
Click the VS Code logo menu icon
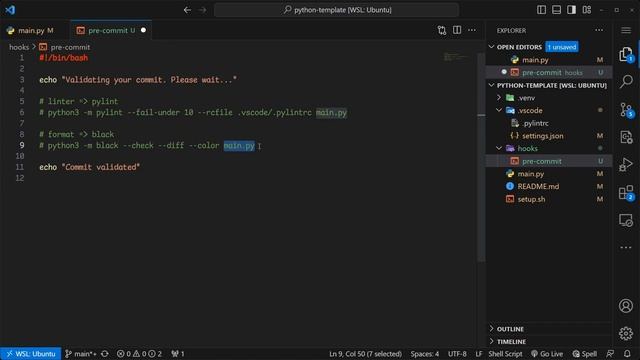pos(10,10)
